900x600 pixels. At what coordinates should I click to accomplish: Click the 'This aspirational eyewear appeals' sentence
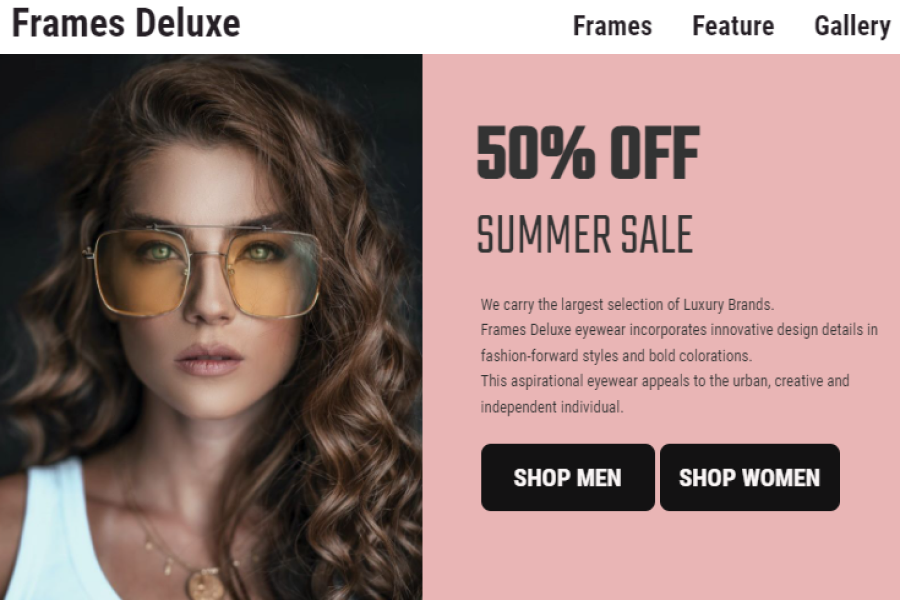665,381
